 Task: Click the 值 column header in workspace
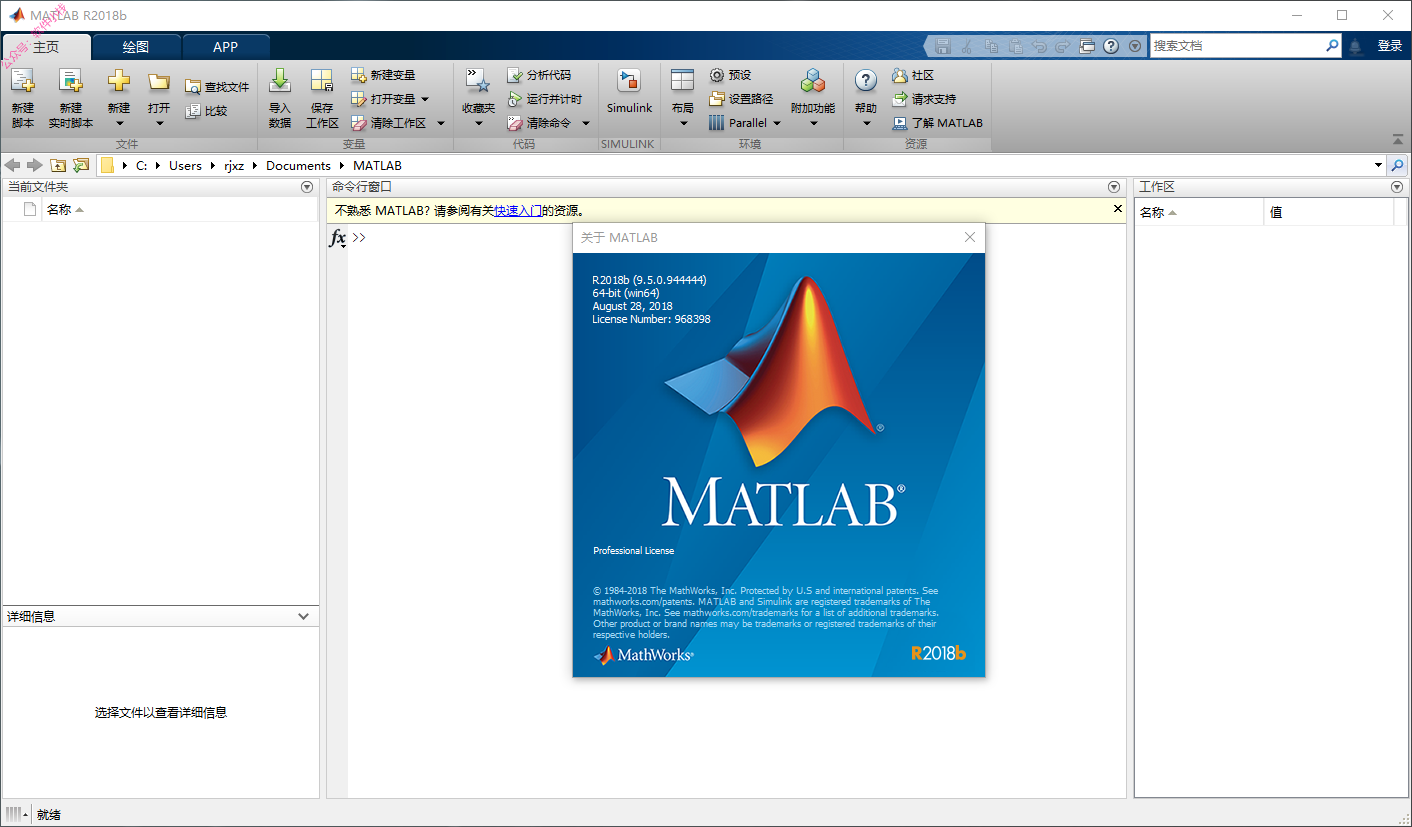click(x=1329, y=212)
